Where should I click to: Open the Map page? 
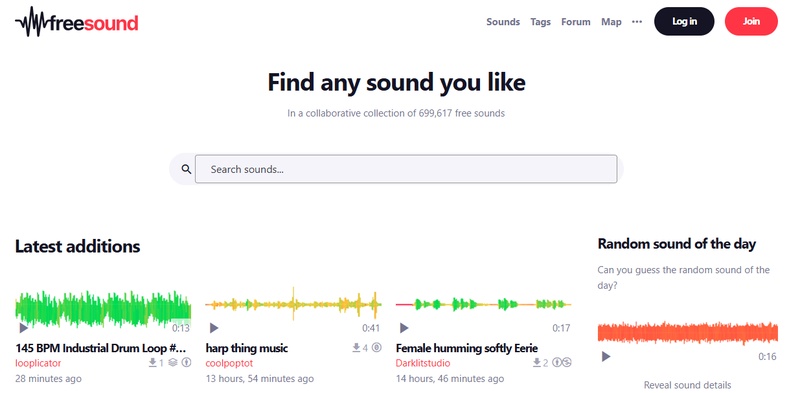tap(611, 22)
